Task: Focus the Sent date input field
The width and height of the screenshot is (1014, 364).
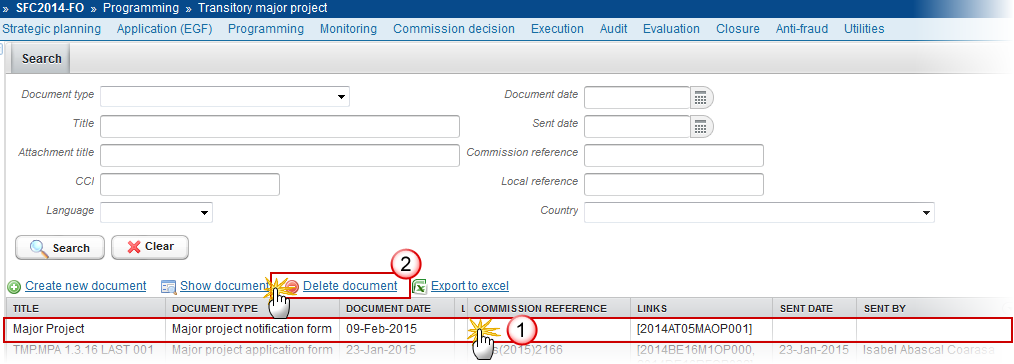Action: [x=637, y=127]
